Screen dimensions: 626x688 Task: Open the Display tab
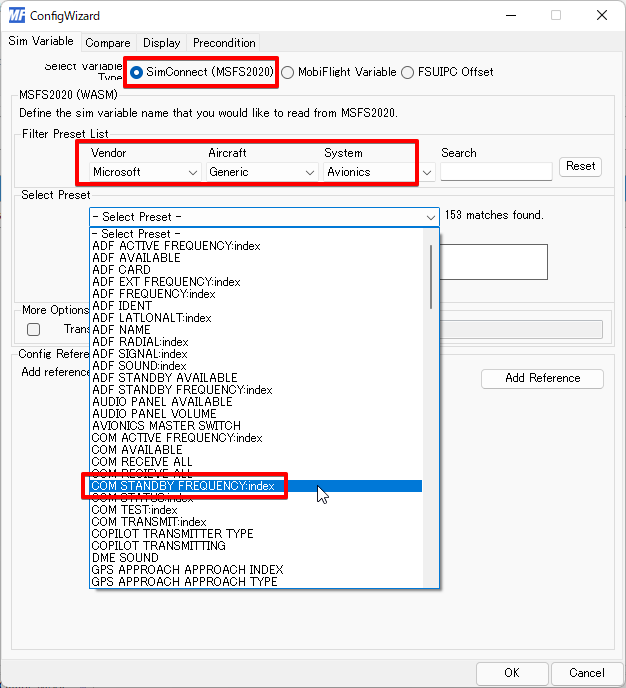click(x=161, y=43)
